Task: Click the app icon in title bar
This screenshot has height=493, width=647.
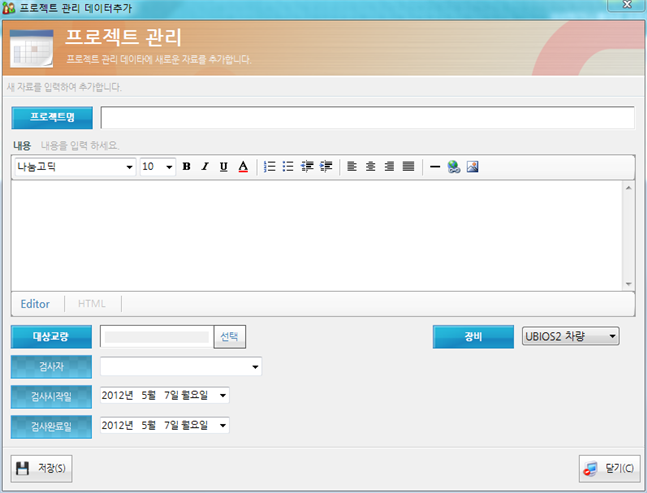Action: point(9,8)
